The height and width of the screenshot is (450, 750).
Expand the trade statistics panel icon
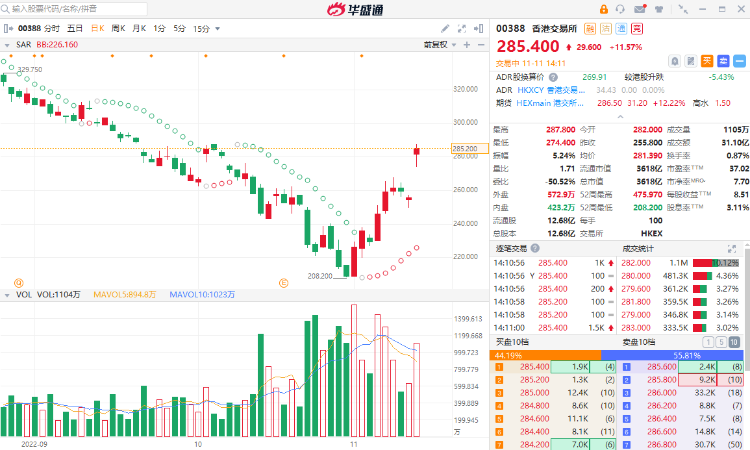pyautogui.click(x=732, y=249)
